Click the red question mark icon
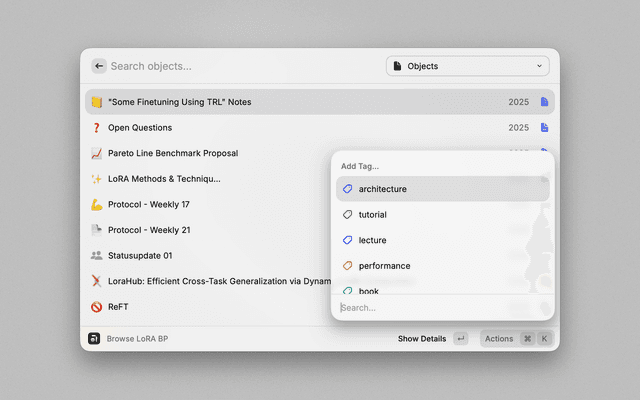640x400 pixels. [97, 128]
